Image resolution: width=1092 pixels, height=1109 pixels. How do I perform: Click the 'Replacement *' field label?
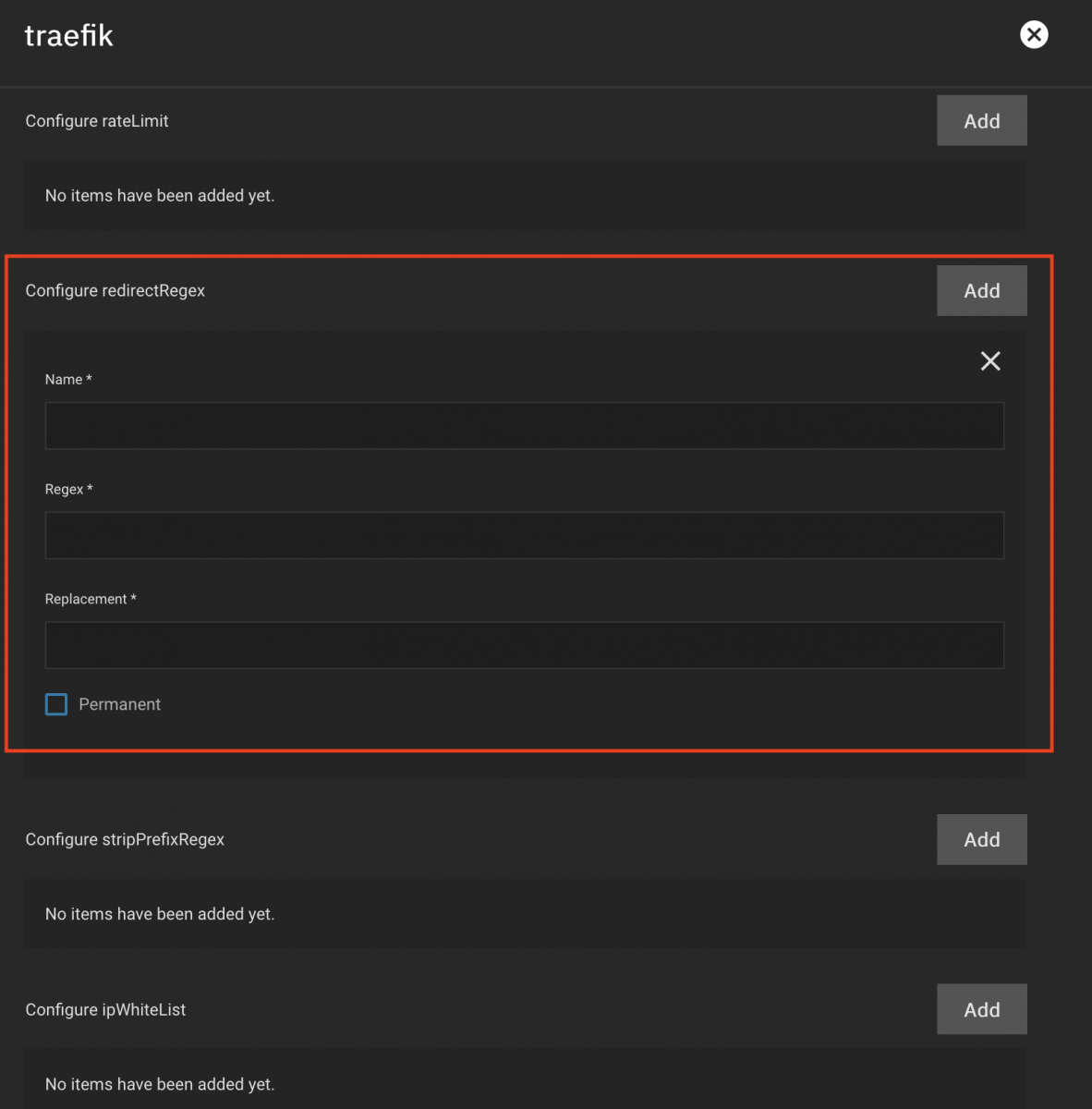click(x=91, y=599)
